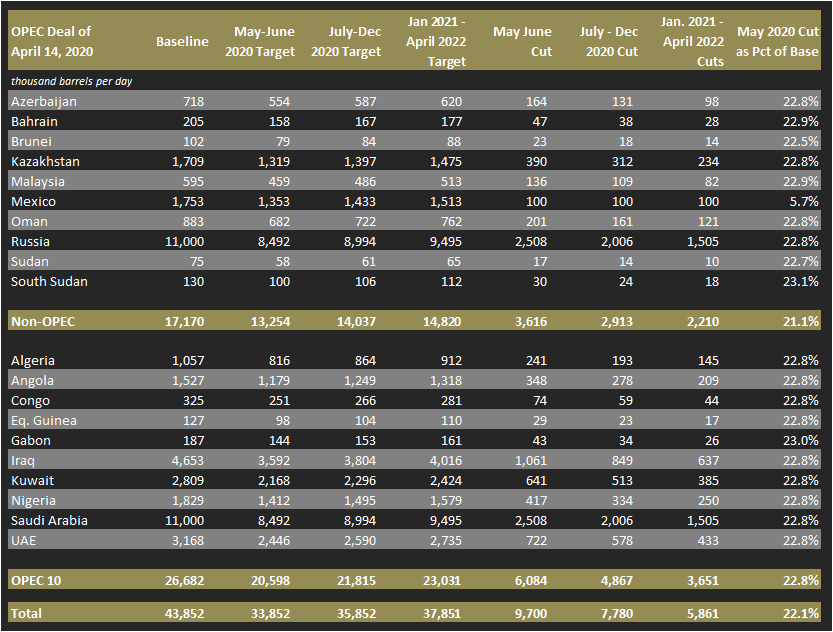
Task: Click Non-OPEC May-June target 13,254
Action: [270, 321]
